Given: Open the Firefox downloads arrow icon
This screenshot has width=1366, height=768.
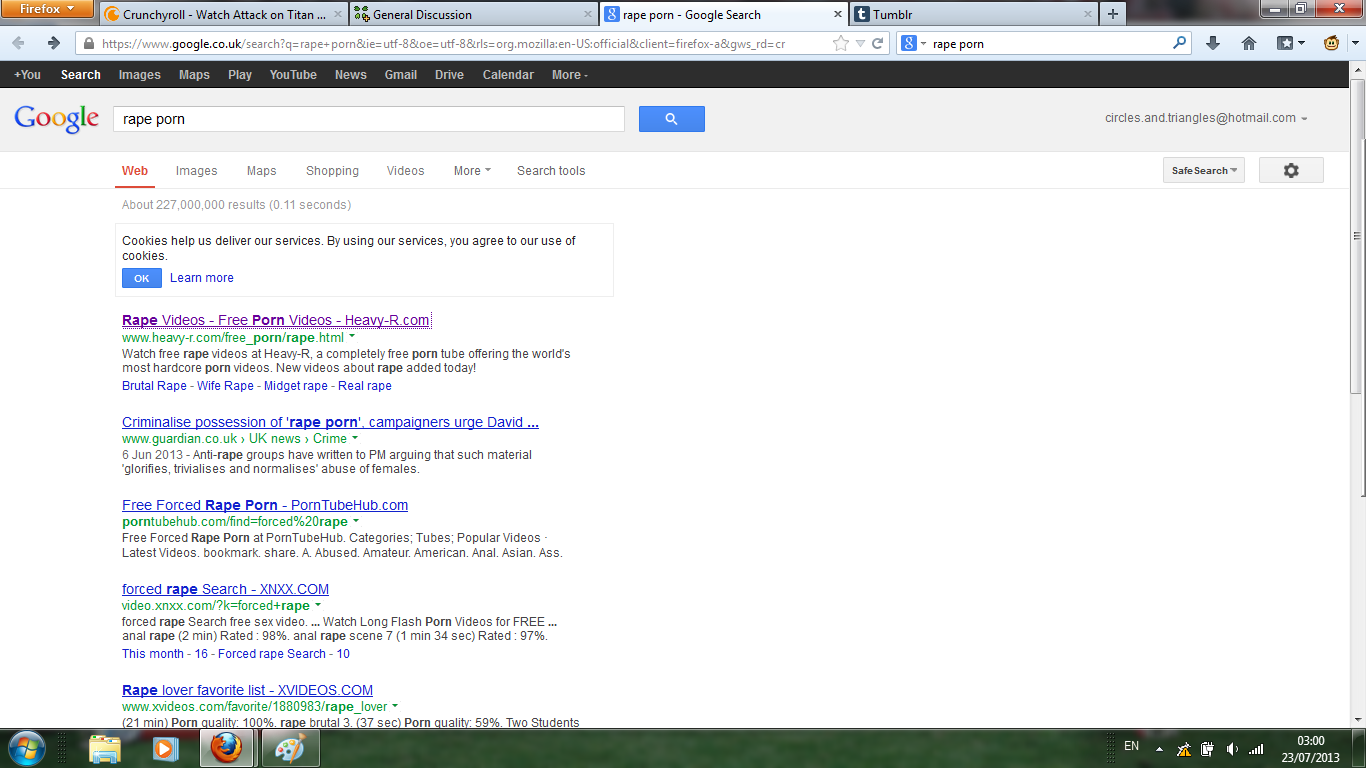Looking at the screenshot, I should pyautogui.click(x=1213, y=43).
